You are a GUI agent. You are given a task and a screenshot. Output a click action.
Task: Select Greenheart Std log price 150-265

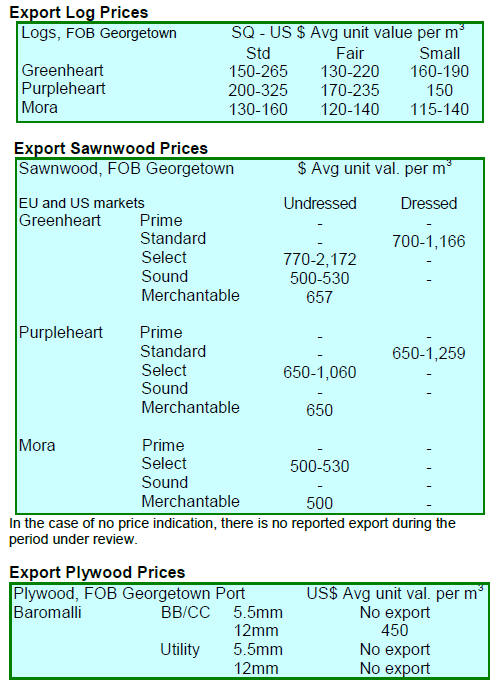click(258, 71)
